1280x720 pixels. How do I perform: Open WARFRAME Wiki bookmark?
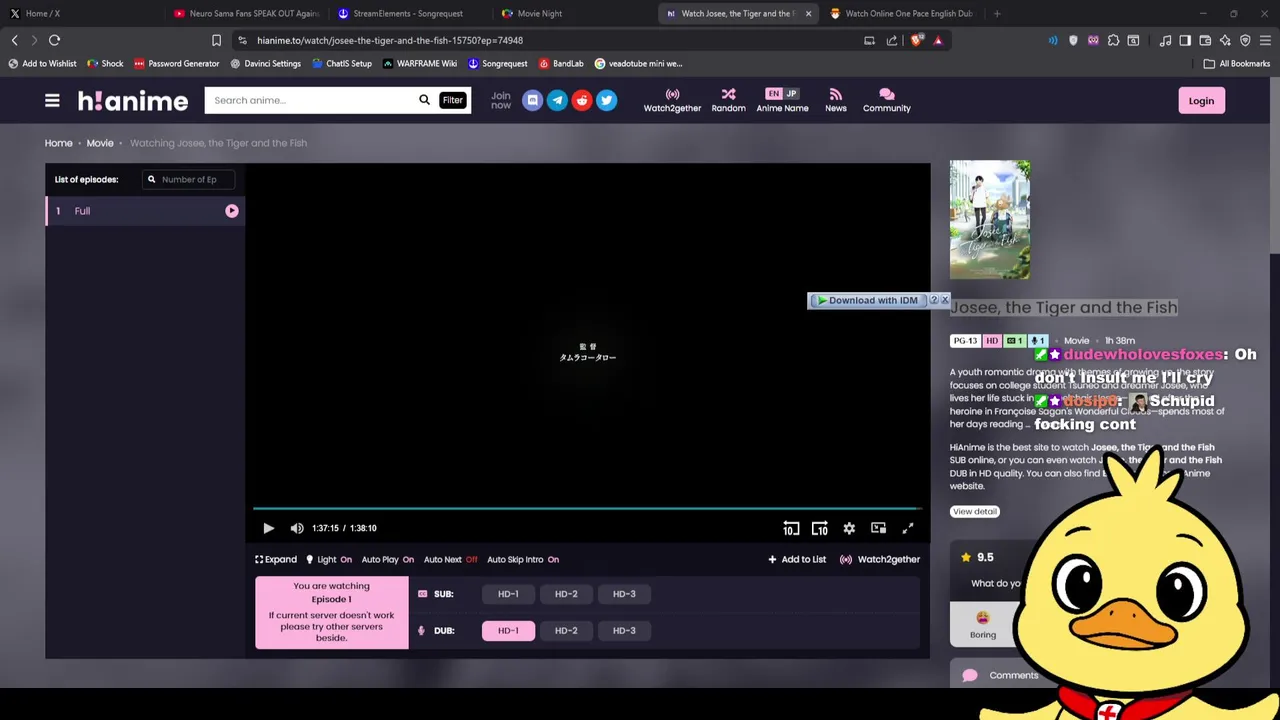(x=420, y=63)
